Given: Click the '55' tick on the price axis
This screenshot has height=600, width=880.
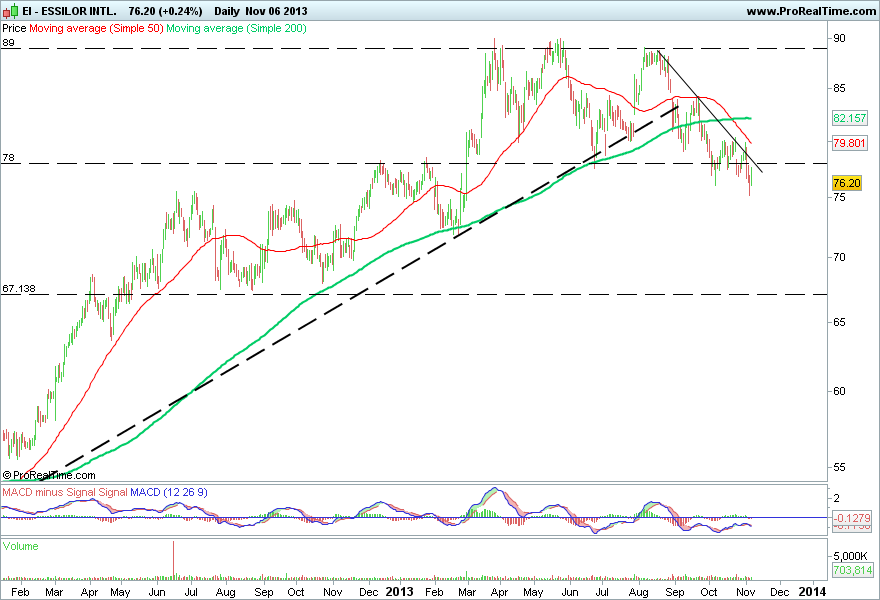Looking at the screenshot, I should (840, 467).
